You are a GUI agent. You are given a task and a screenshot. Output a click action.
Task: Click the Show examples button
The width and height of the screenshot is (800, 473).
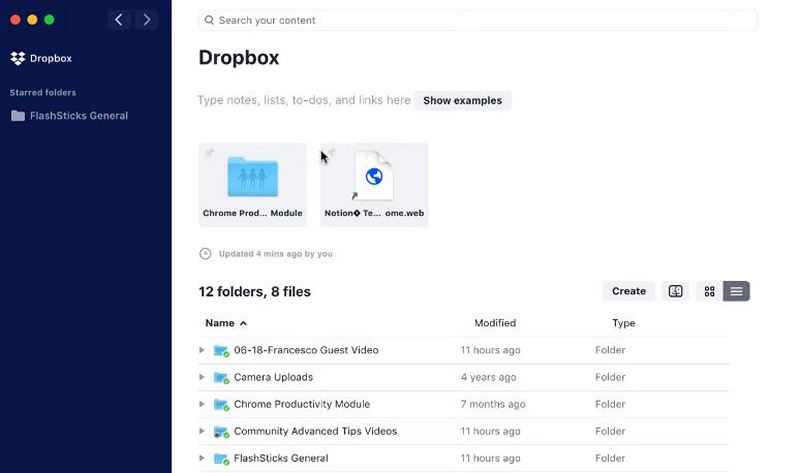tap(462, 101)
